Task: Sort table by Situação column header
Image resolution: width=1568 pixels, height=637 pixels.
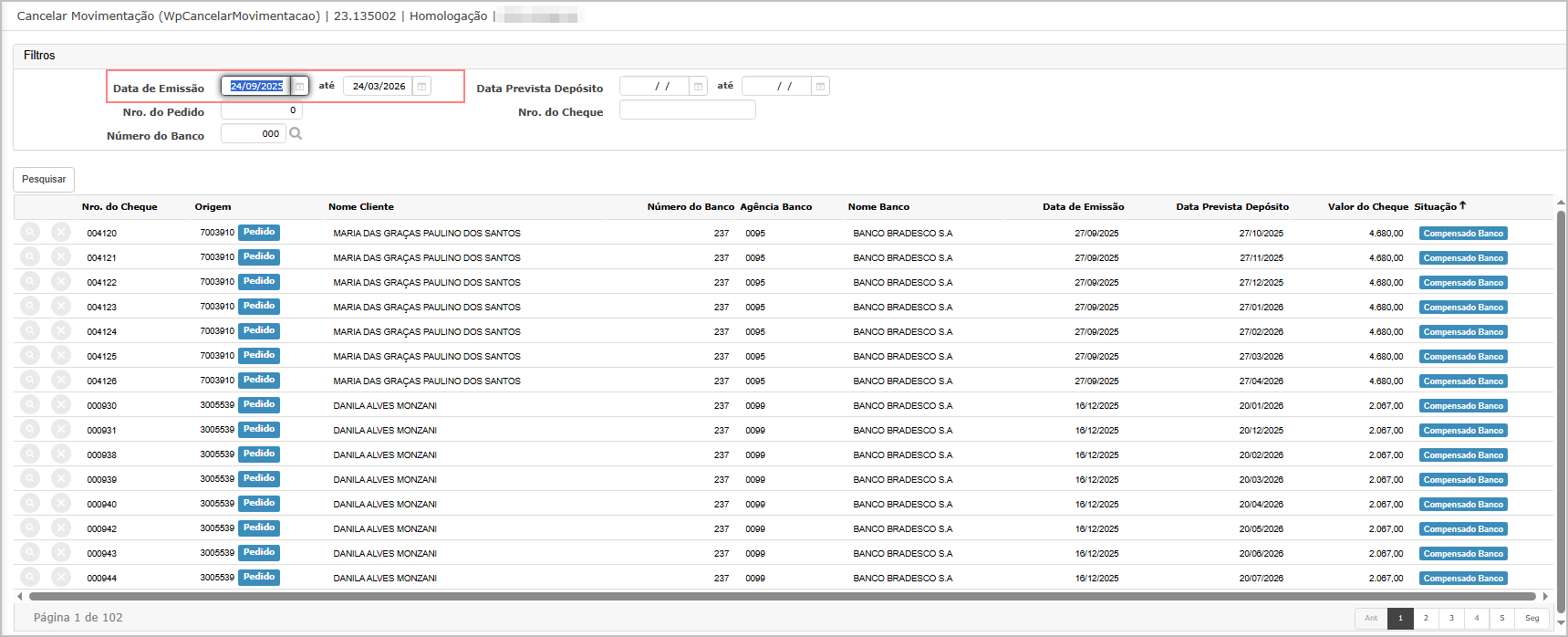Action: [x=1435, y=207]
